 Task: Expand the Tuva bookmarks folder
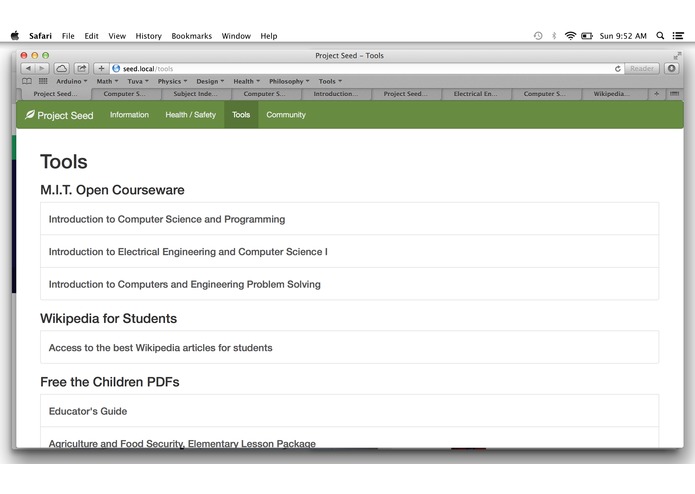138,81
